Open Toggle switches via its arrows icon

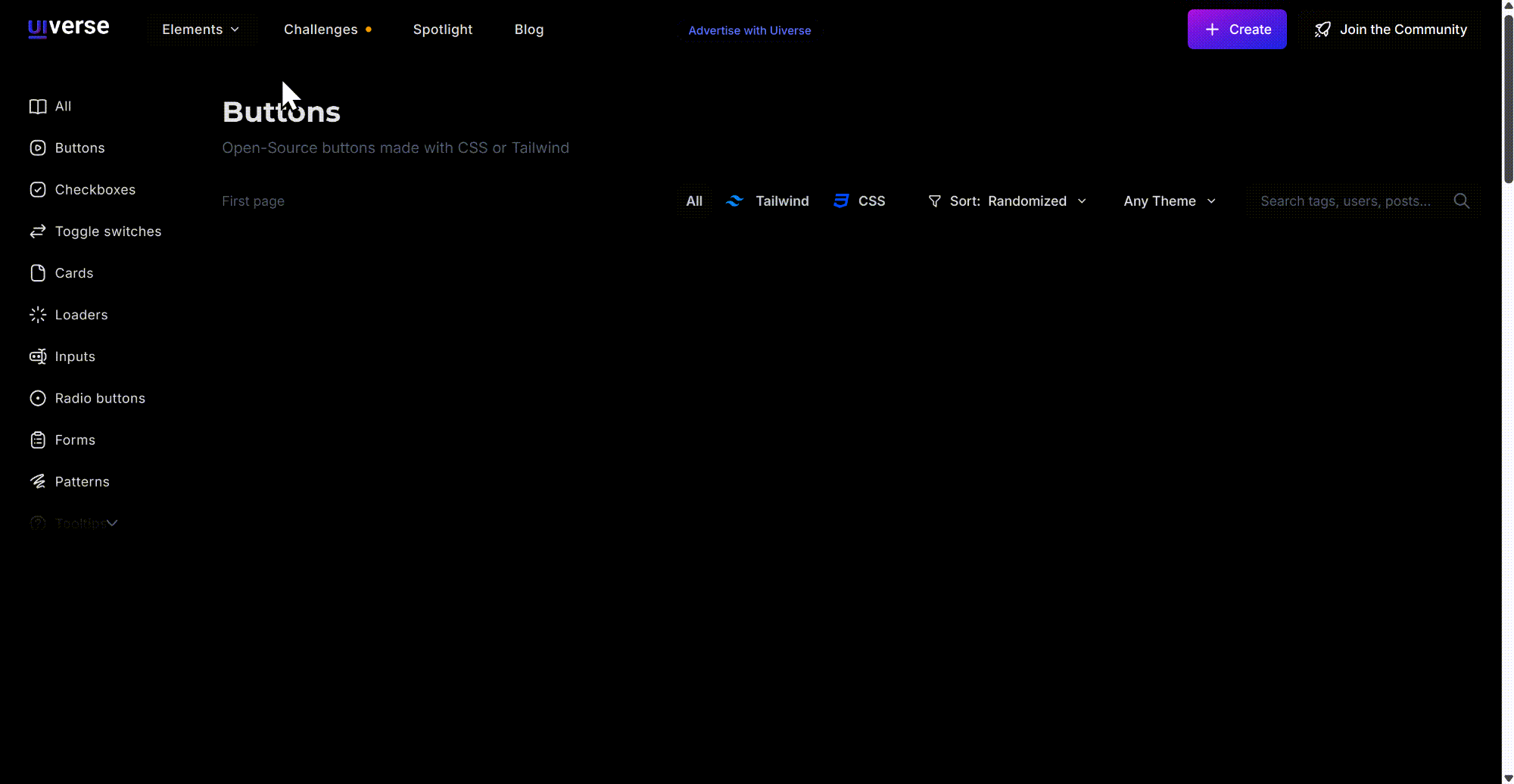(38, 232)
